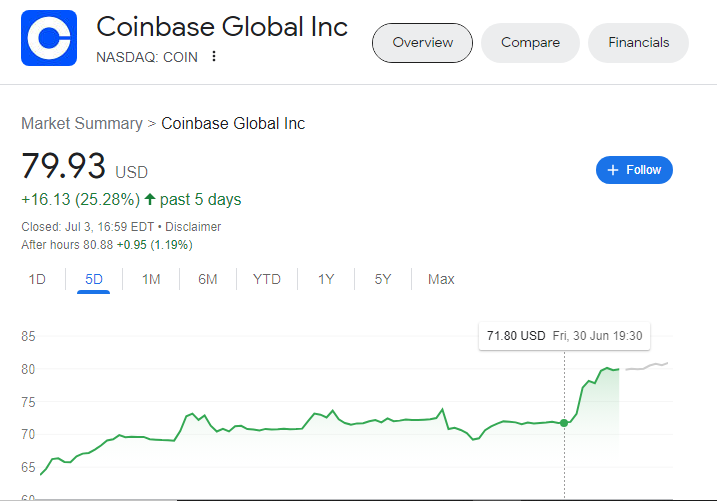Open the Disclaimer link

pos(193,227)
